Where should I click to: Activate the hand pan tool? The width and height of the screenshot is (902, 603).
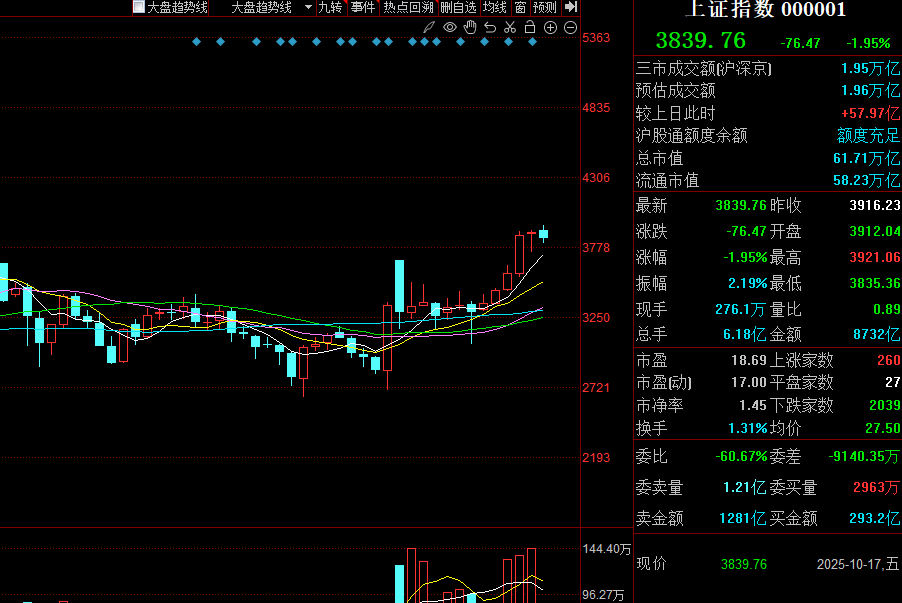469,27
